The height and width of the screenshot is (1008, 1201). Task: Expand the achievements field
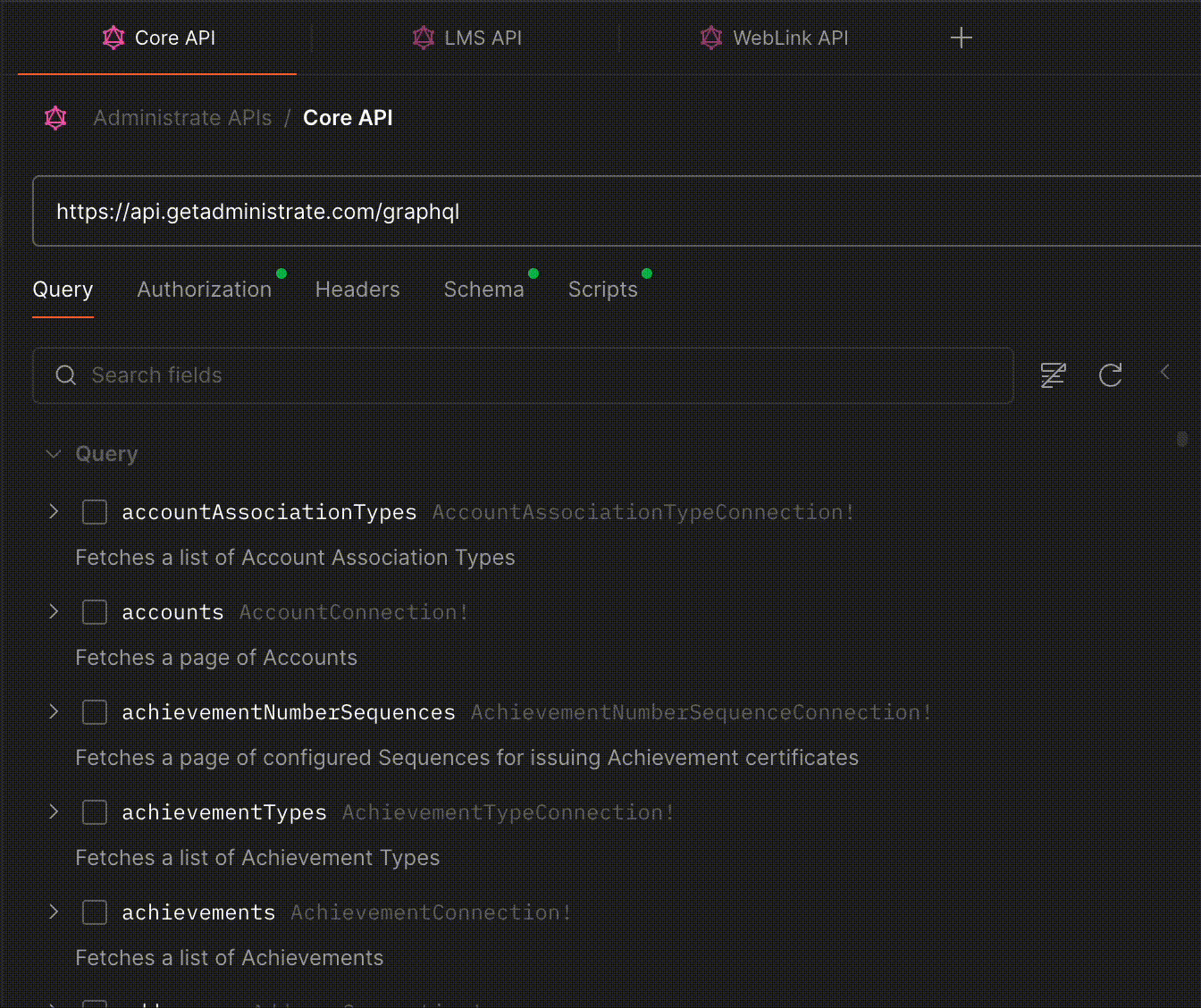(54, 911)
